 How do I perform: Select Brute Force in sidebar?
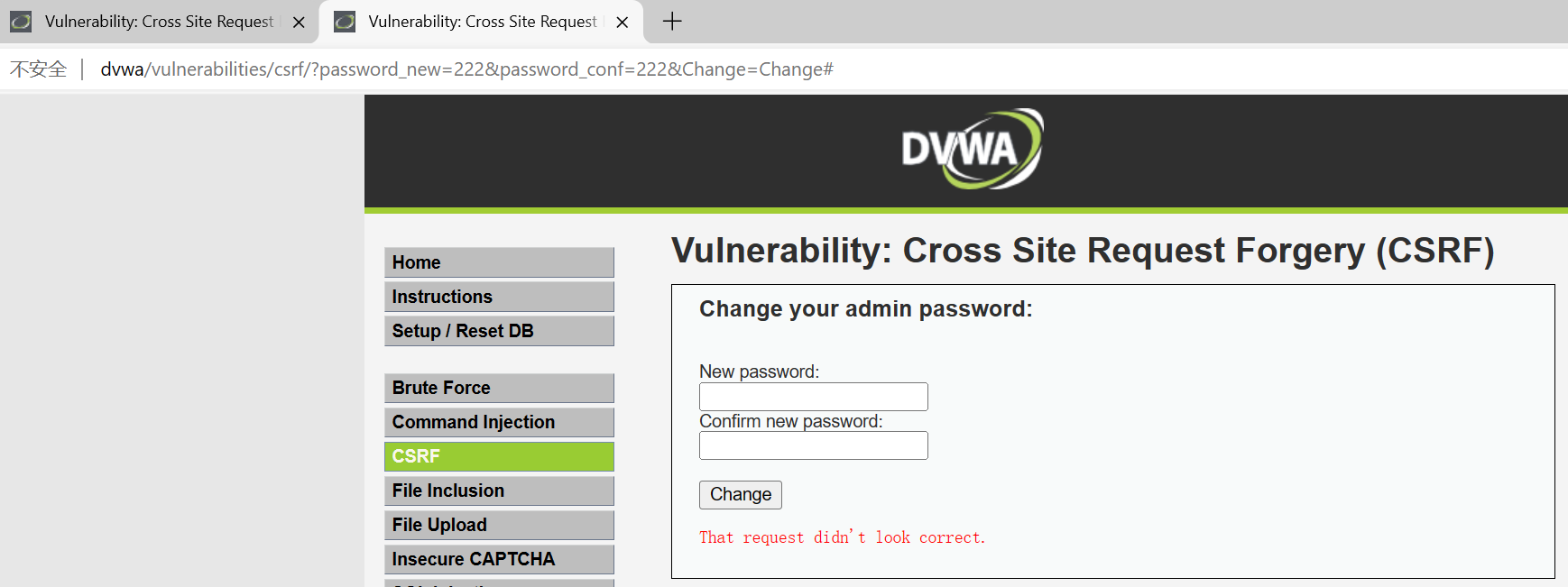click(x=499, y=388)
